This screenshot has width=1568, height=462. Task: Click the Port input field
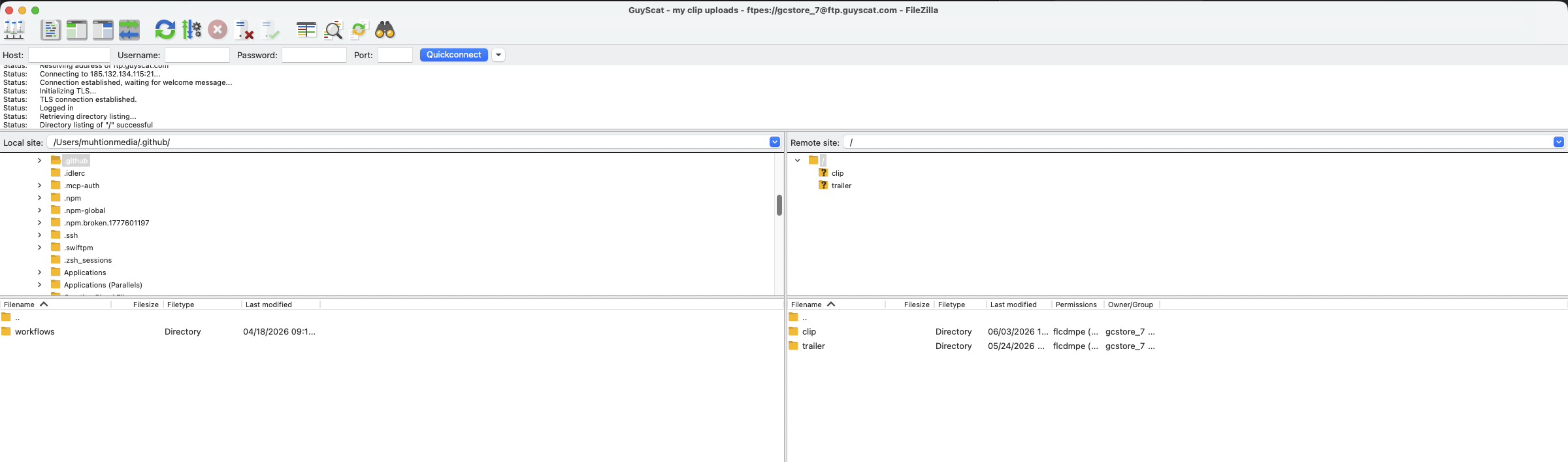(x=395, y=55)
